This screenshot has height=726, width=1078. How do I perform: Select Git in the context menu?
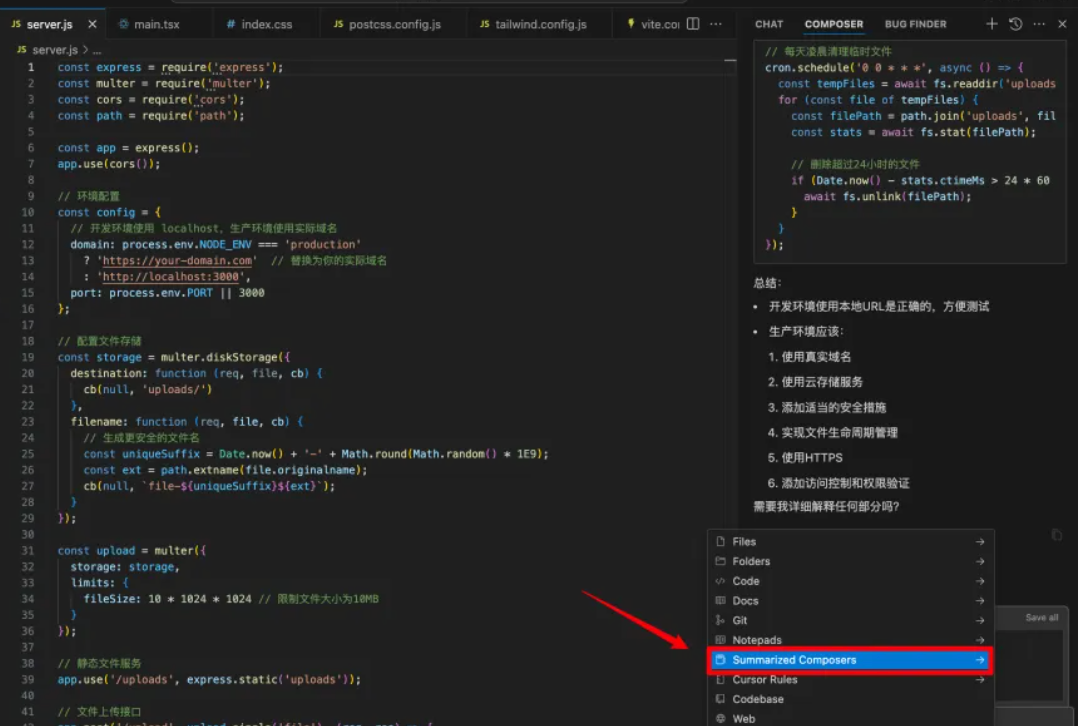[850, 620]
